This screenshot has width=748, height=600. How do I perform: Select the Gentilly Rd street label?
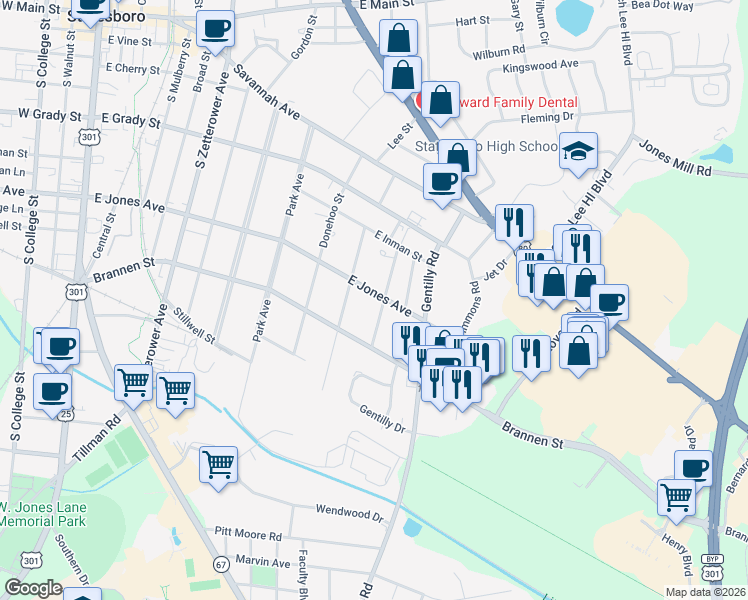pyautogui.click(x=429, y=280)
